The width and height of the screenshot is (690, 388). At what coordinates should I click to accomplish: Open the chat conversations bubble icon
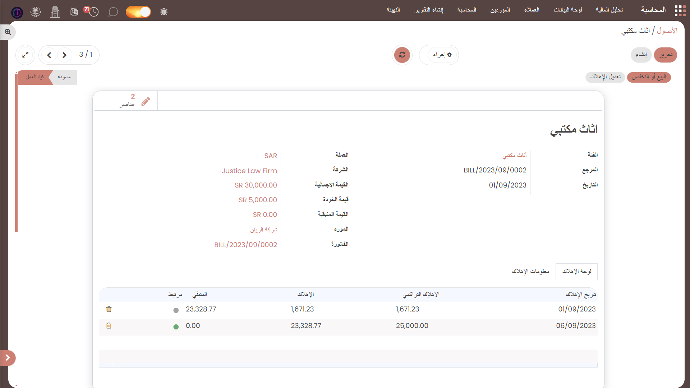pos(113,12)
